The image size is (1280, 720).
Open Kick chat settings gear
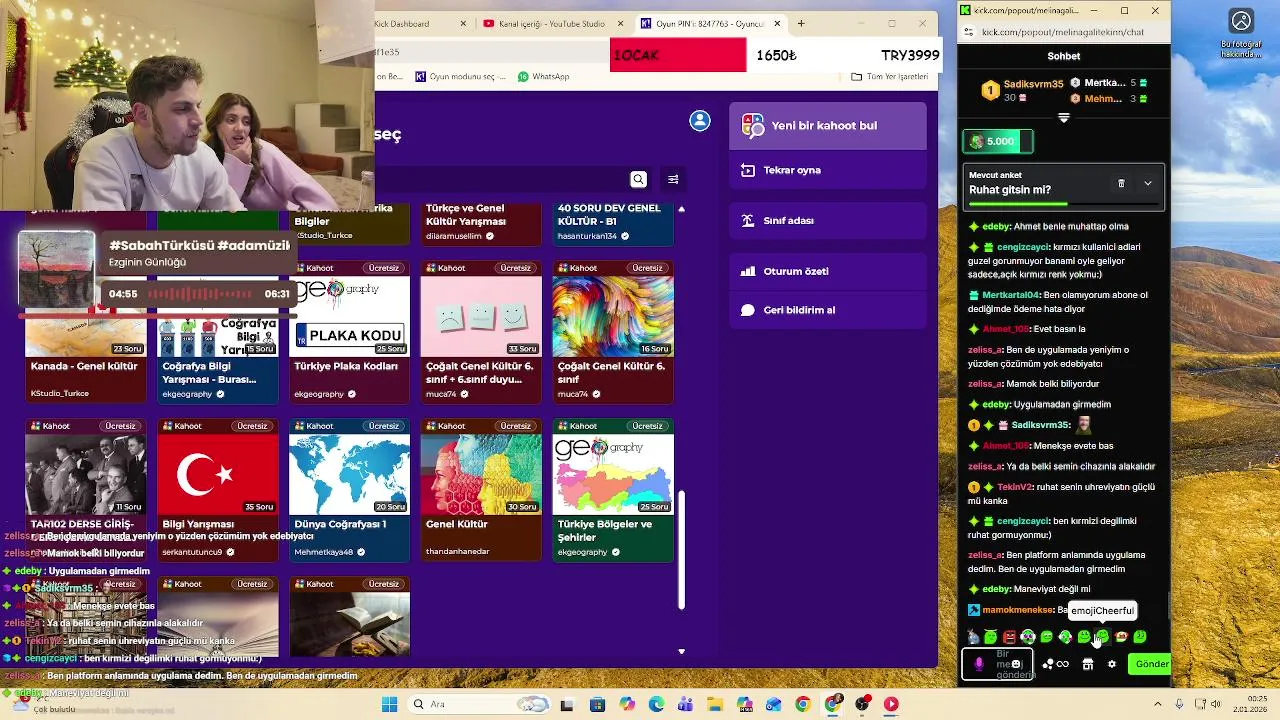coord(1112,664)
